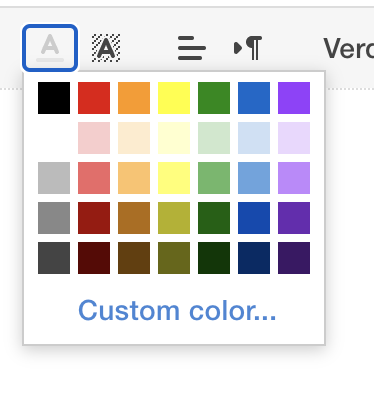Viewport: 374px width, 402px height.
Task: Choose the palest cream yellow swatch
Action: point(174,138)
